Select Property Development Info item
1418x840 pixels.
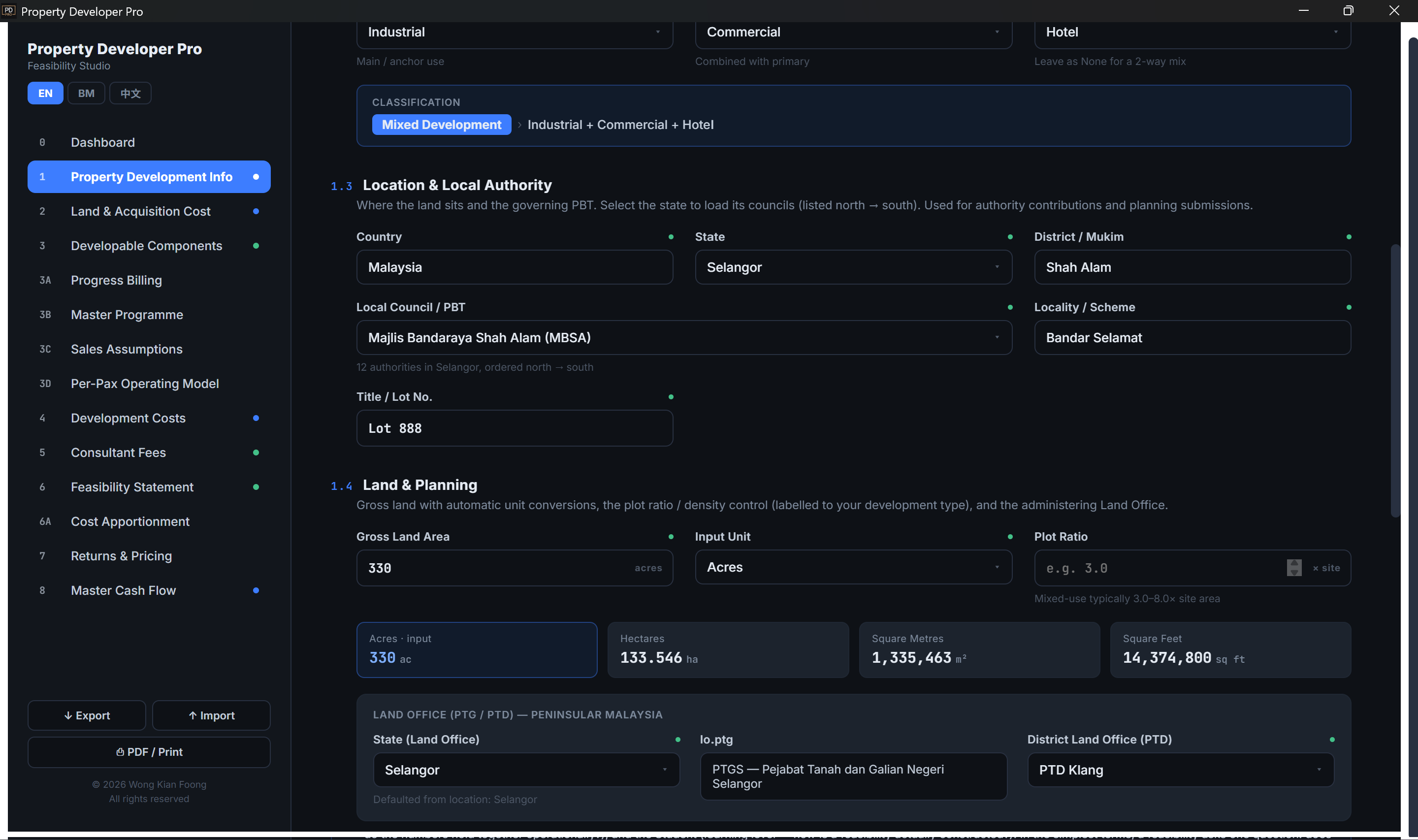(x=149, y=177)
